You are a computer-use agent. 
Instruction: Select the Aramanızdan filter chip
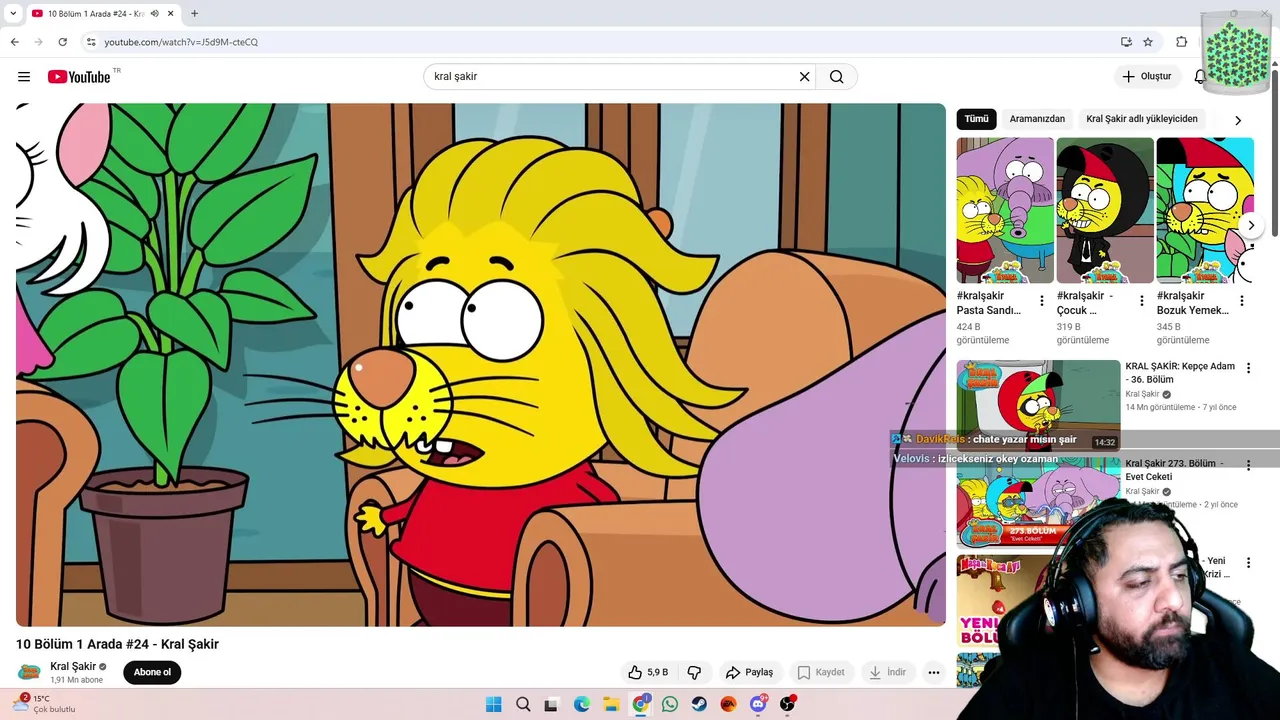pyautogui.click(x=1037, y=119)
